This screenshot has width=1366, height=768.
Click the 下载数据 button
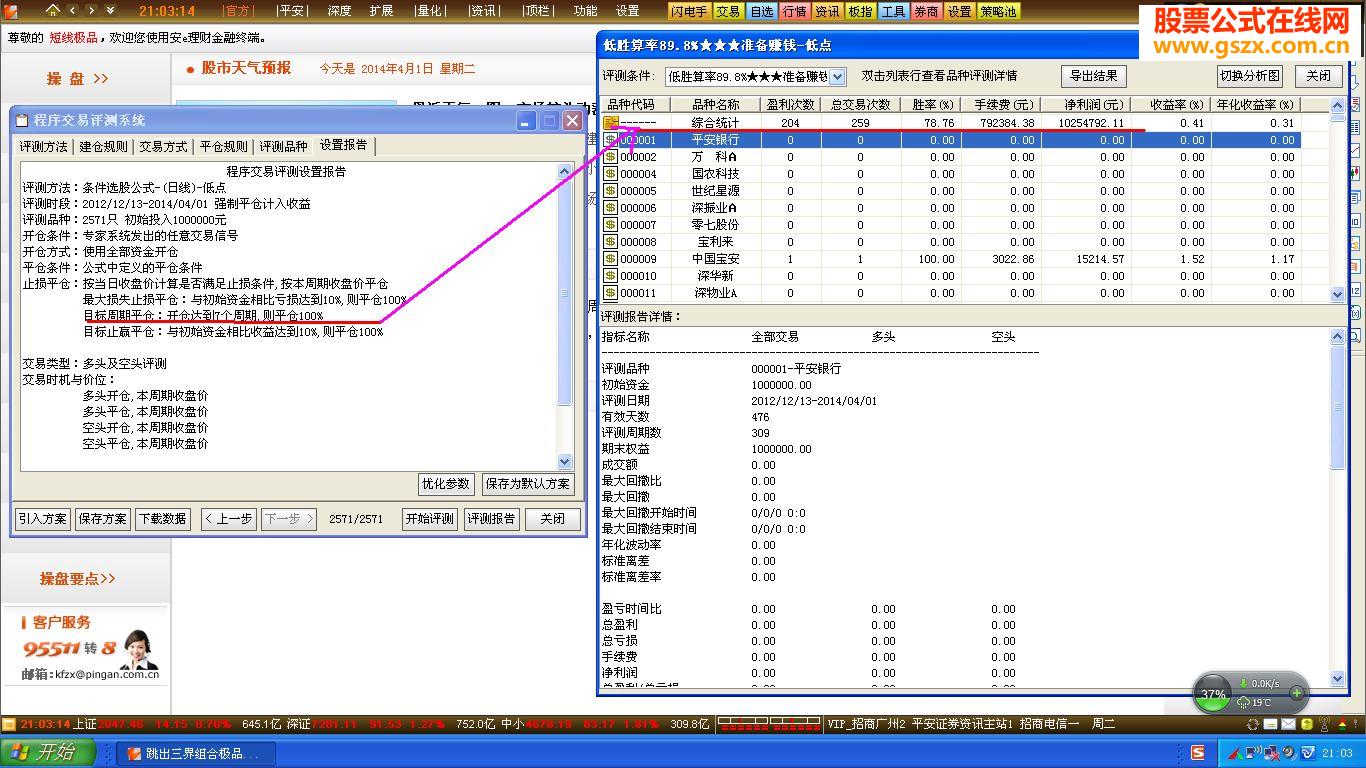[x=162, y=519]
